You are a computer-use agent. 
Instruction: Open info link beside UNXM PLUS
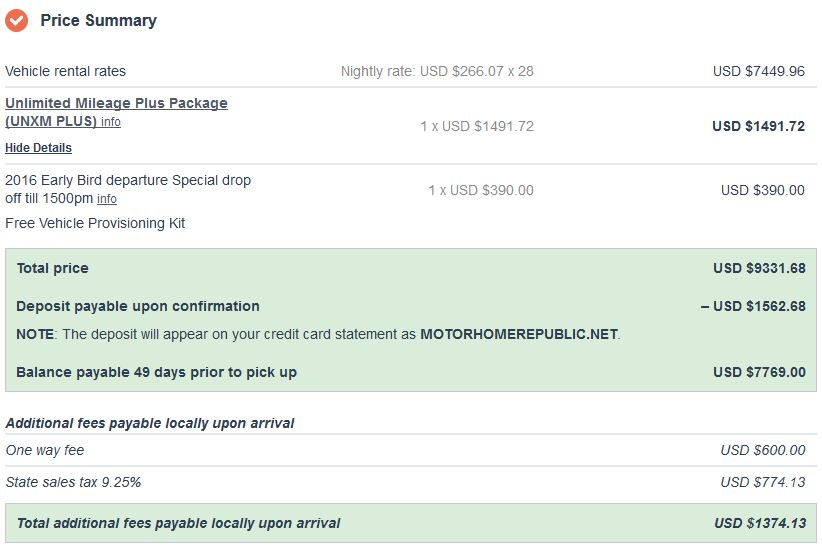(111, 122)
